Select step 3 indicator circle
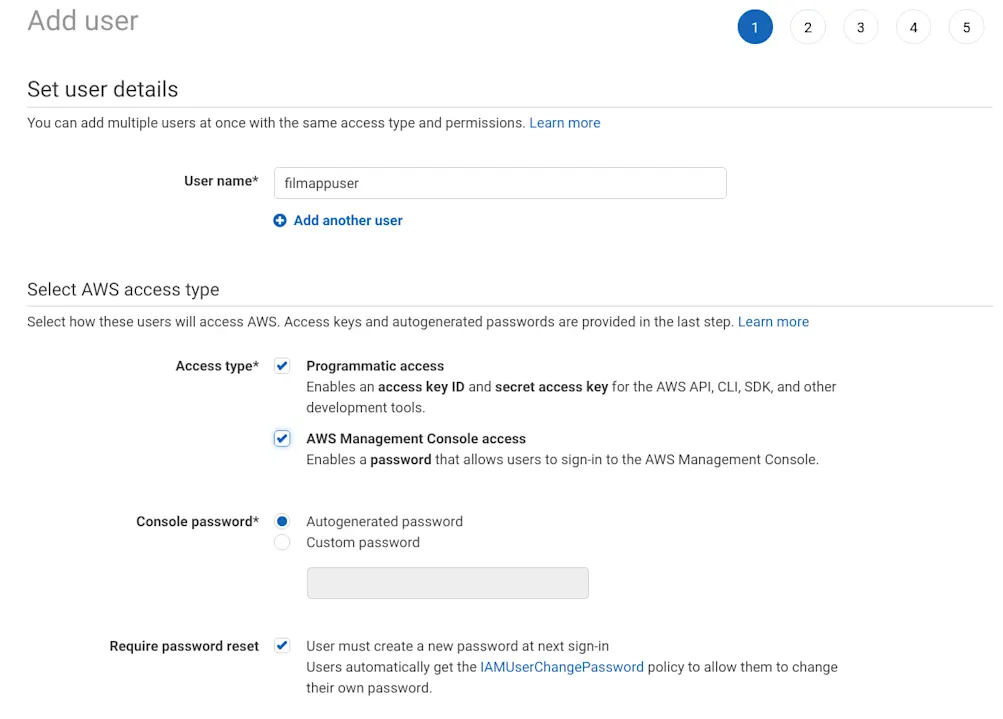Viewport: 1003px width, 719px height. [x=861, y=28]
